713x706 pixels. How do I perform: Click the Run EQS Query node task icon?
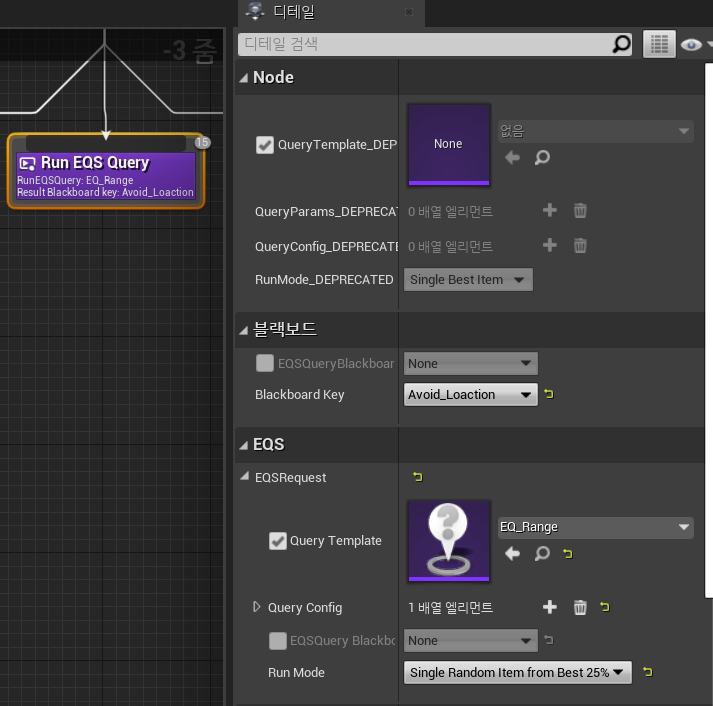(27, 164)
